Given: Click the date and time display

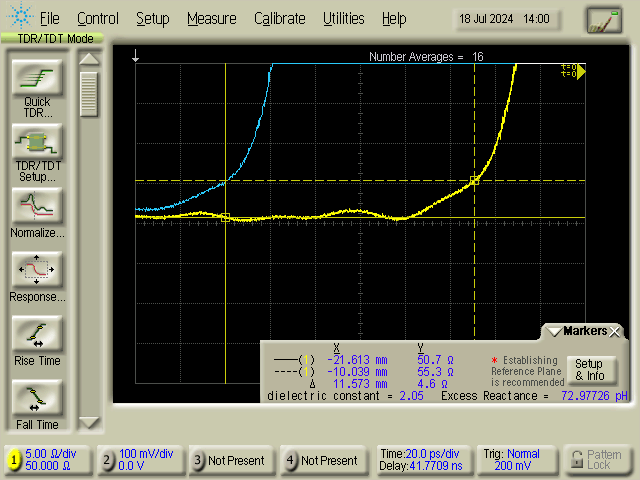Looking at the screenshot, I should [504, 19].
